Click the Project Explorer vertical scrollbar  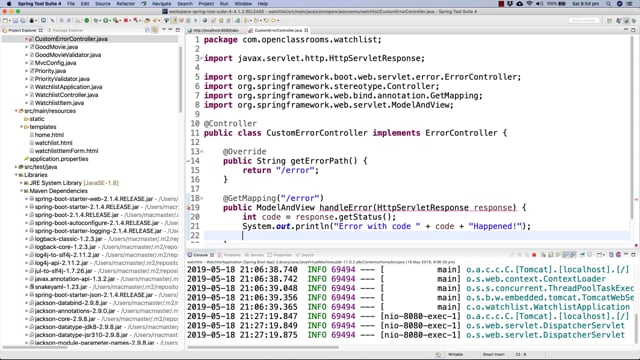(x=180, y=78)
